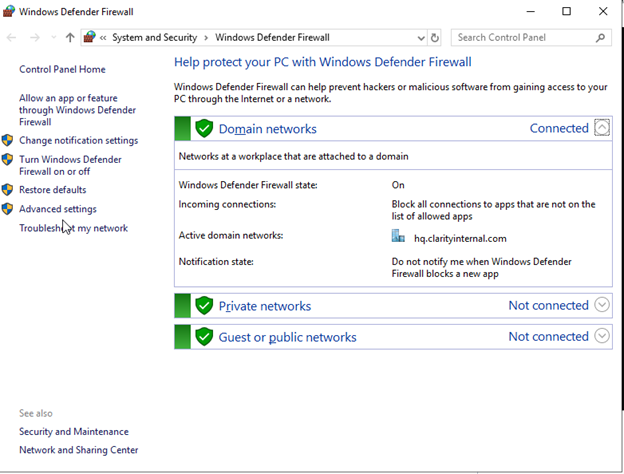Maximize the Windows Defender Firewall window
This screenshot has width=624, height=474.
pyautogui.click(x=566, y=12)
